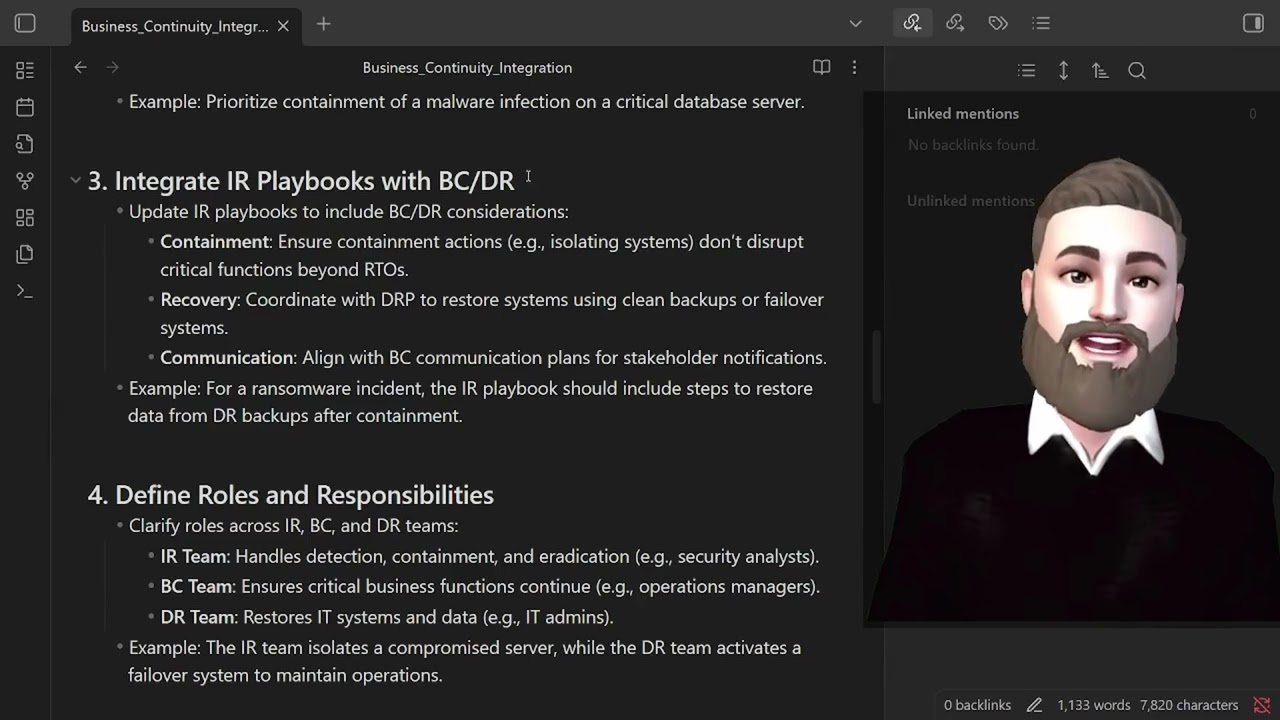The width and height of the screenshot is (1280, 720).
Task: Open the checklist-style icon in left ribbon
Action: [x=25, y=70]
